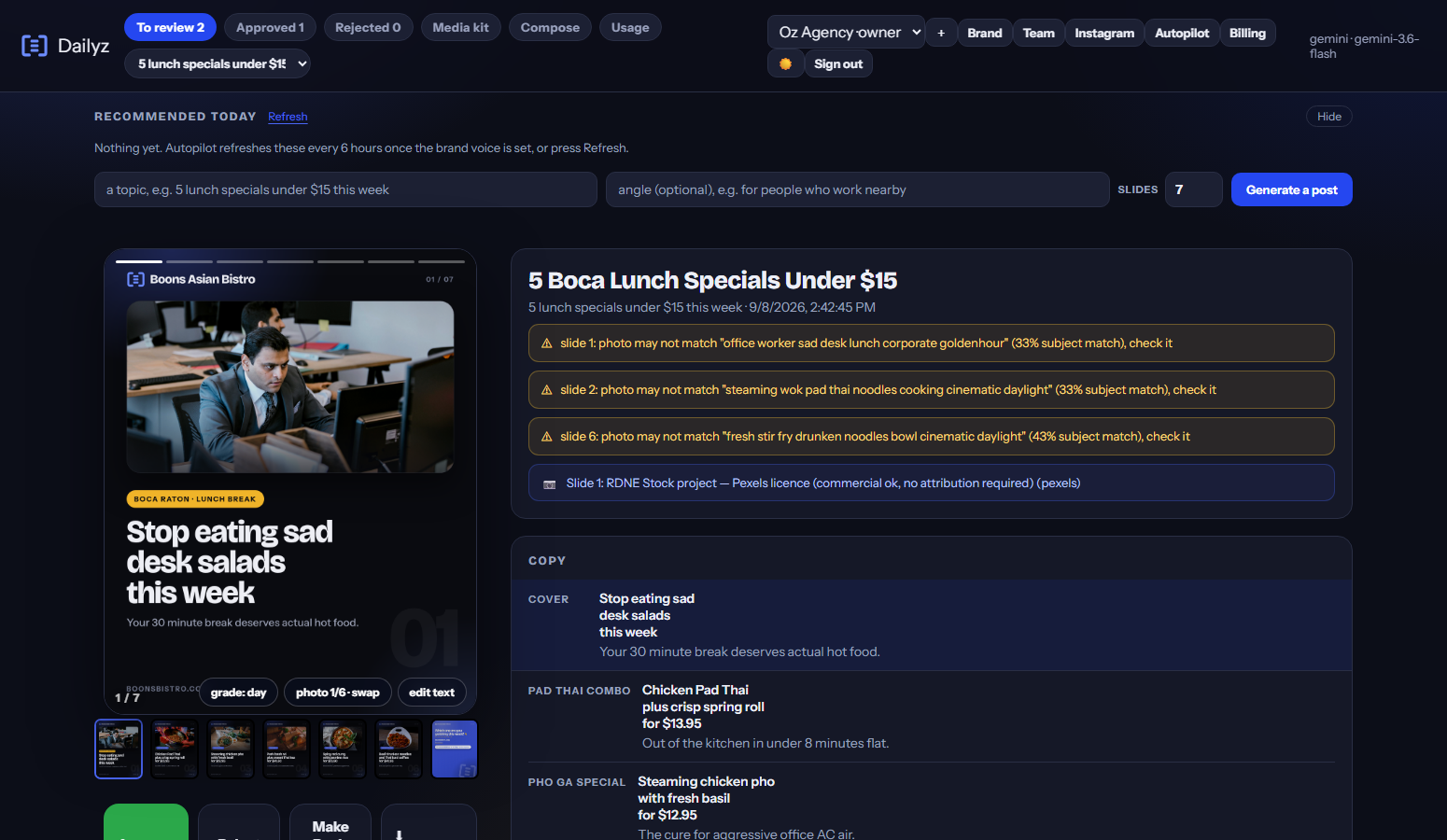Select slide 4 thumbnail

point(287,749)
